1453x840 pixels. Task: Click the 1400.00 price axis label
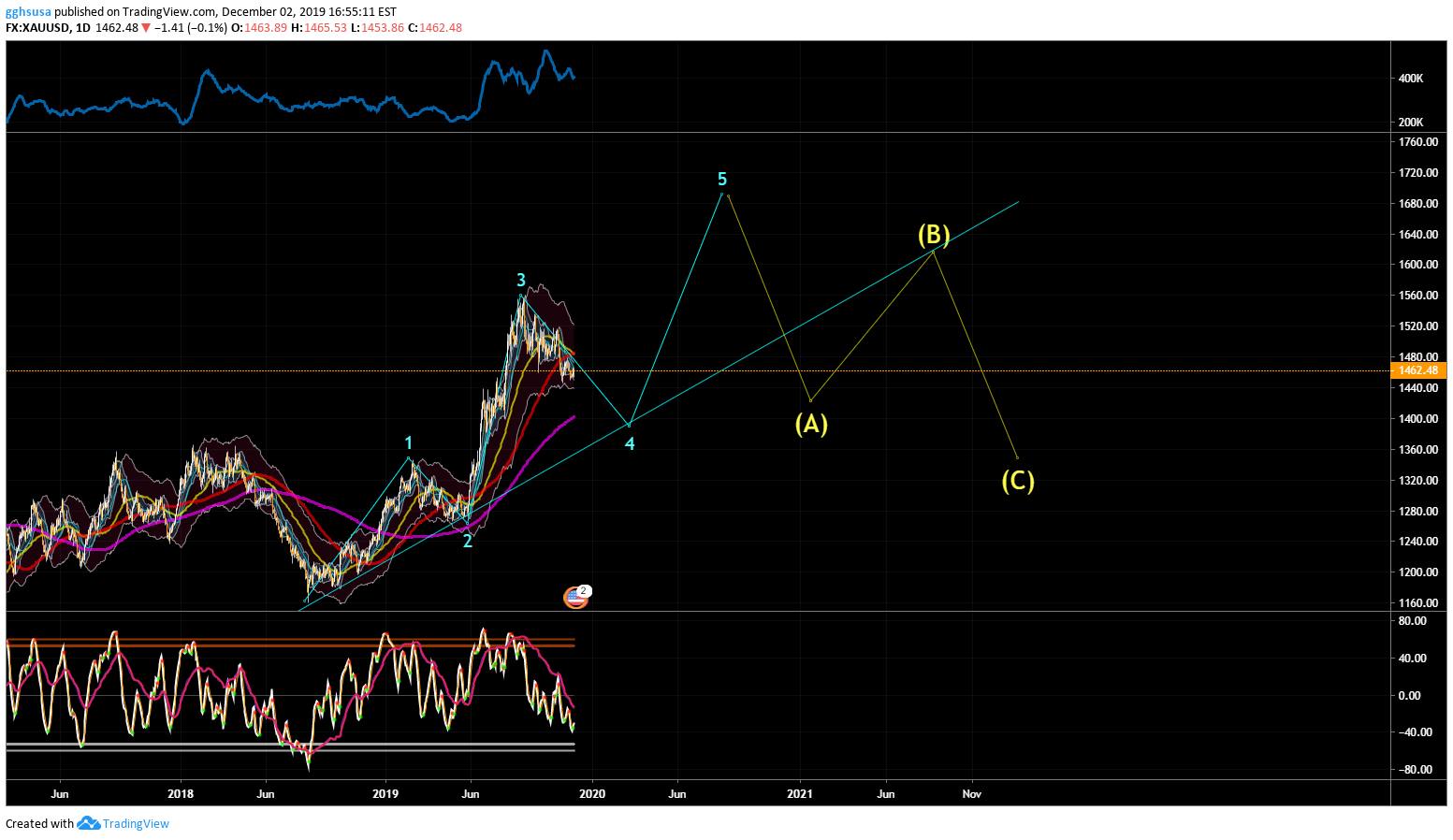(1418, 419)
